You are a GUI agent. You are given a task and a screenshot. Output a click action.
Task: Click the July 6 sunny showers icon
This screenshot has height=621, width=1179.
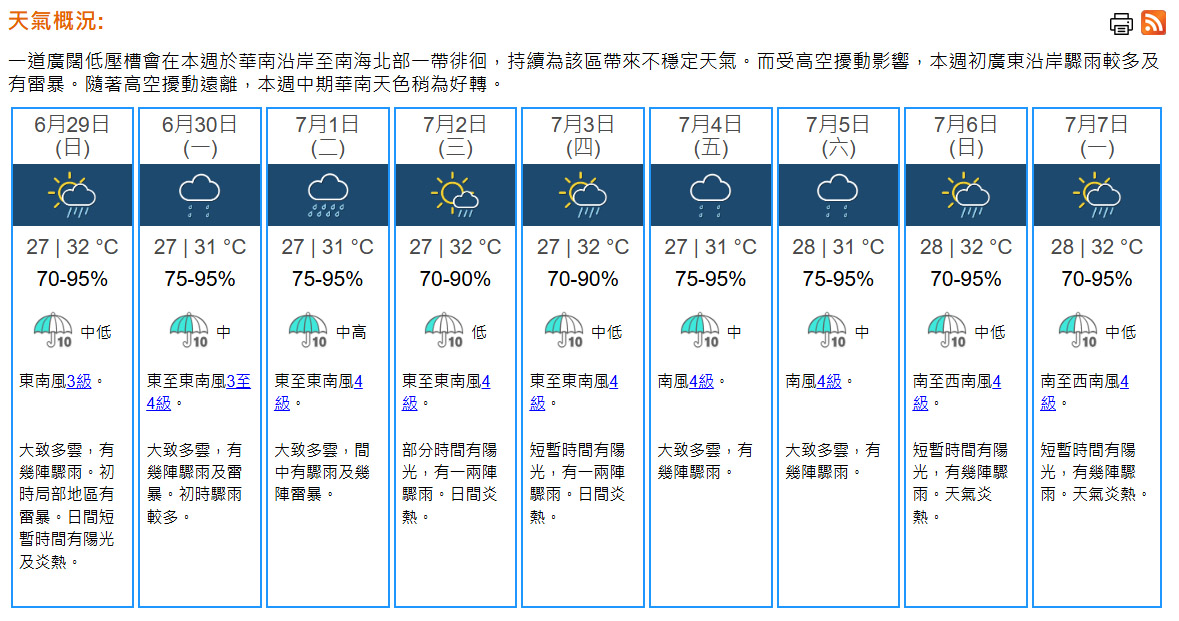(x=965, y=195)
